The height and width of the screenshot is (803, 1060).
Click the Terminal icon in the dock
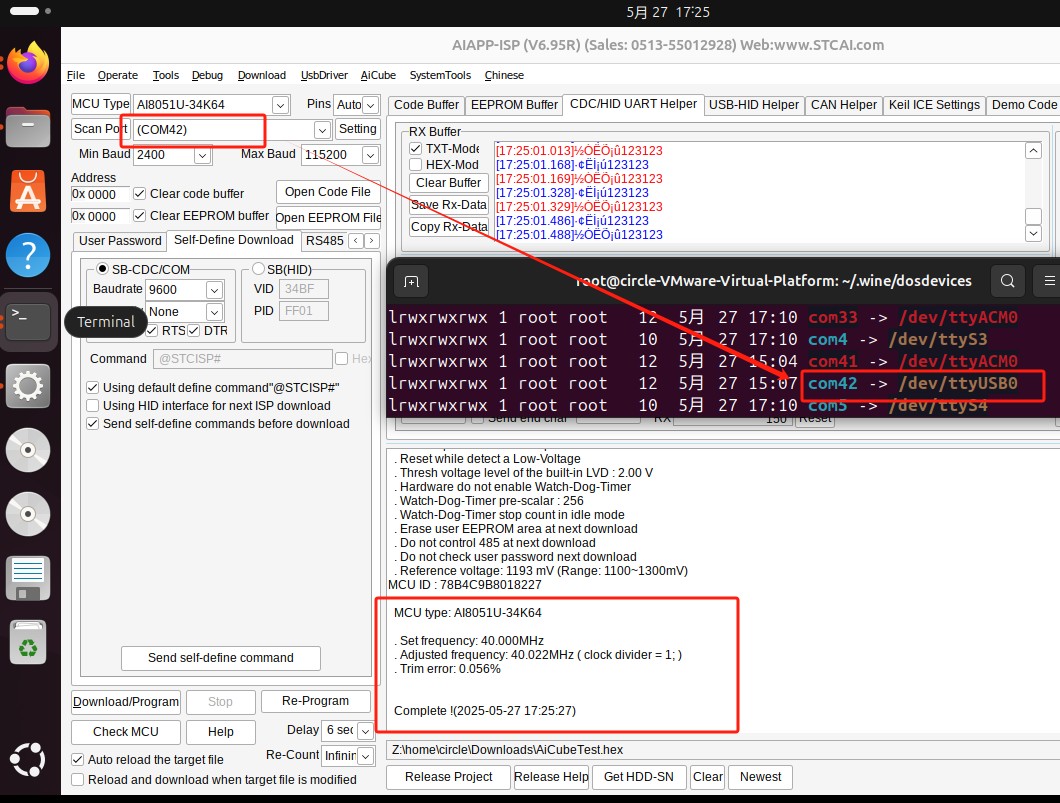click(x=28, y=320)
